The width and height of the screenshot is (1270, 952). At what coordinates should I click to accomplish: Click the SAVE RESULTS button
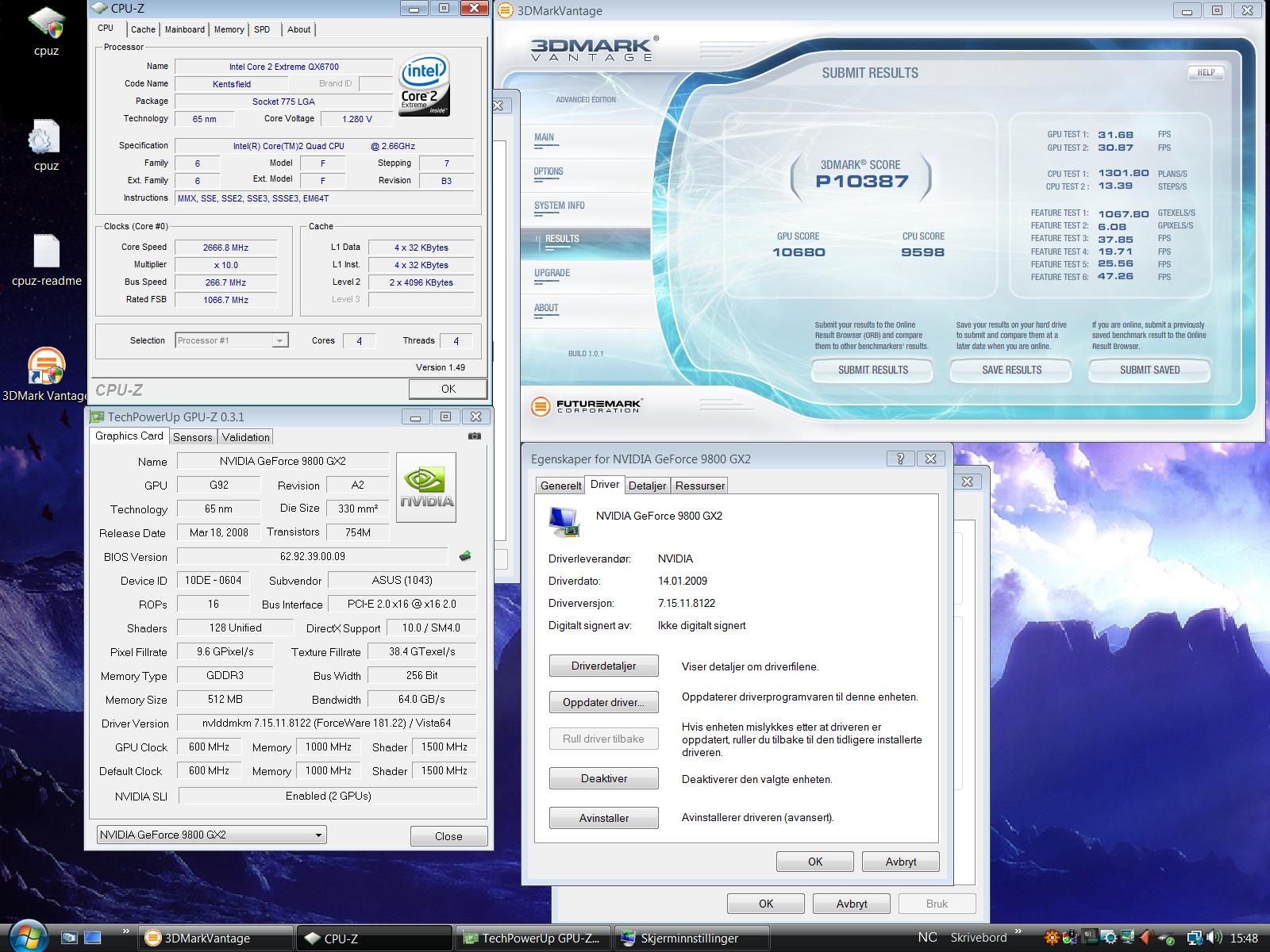coord(1011,370)
